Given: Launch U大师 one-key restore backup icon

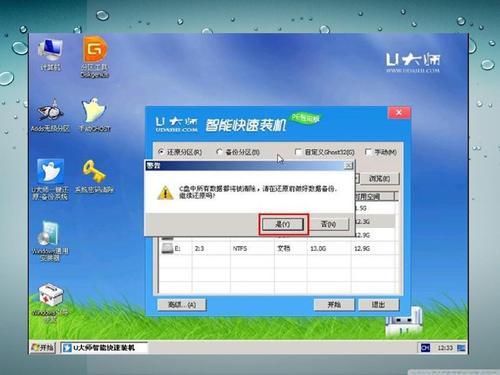Looking at the screenshot, I should click(x=50, y=179).
